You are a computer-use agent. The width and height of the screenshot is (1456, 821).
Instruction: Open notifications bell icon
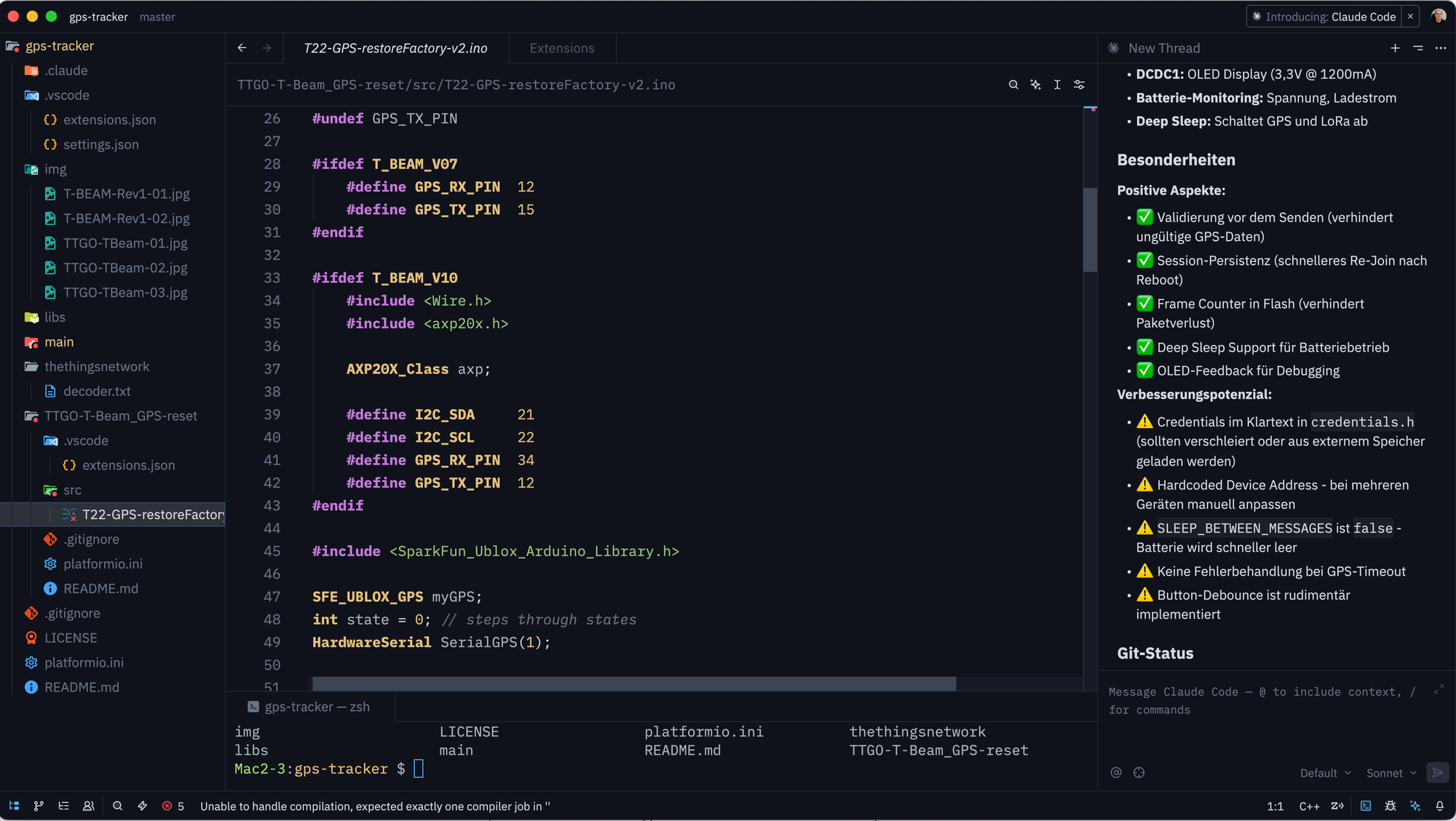[1439, 806]
